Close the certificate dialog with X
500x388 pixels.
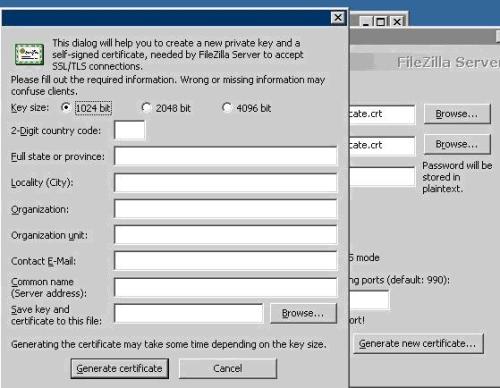[x=338, y=17]
